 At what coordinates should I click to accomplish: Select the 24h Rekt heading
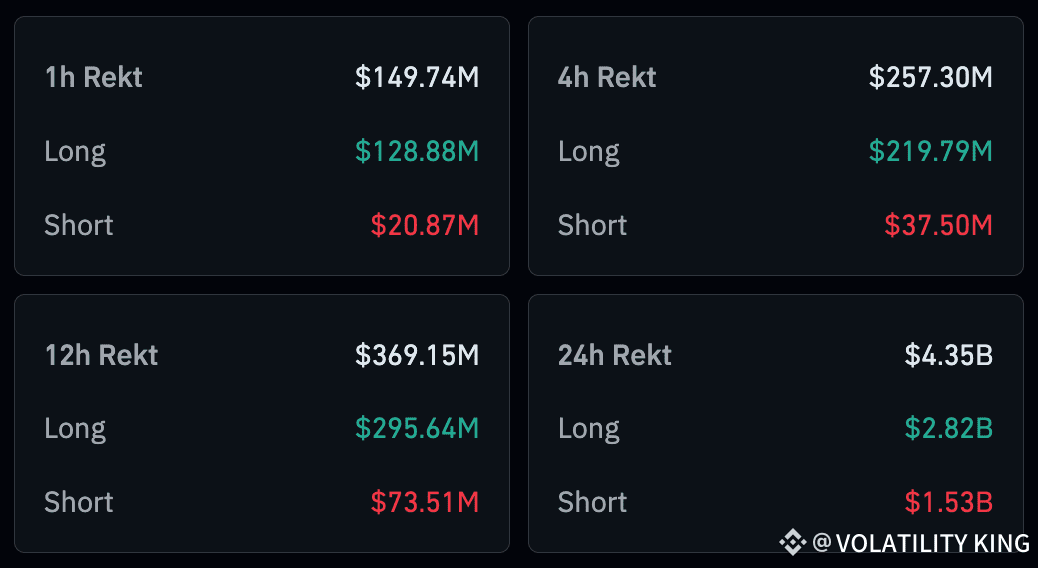pyautogui.click(x=615, y=355)
